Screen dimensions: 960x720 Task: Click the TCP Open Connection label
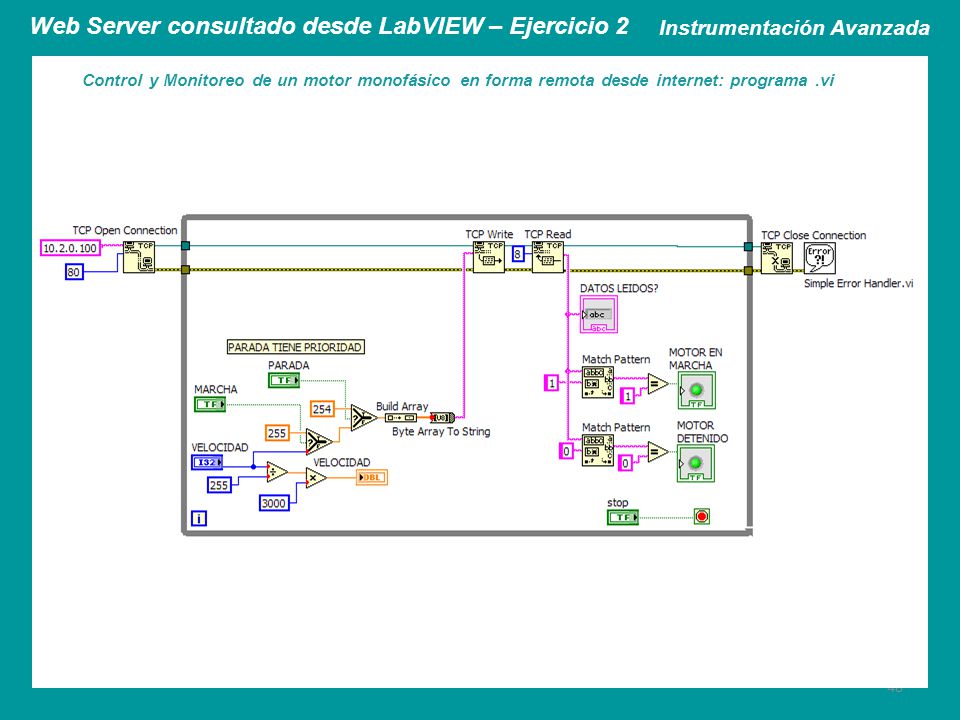(x=125, y=230)
